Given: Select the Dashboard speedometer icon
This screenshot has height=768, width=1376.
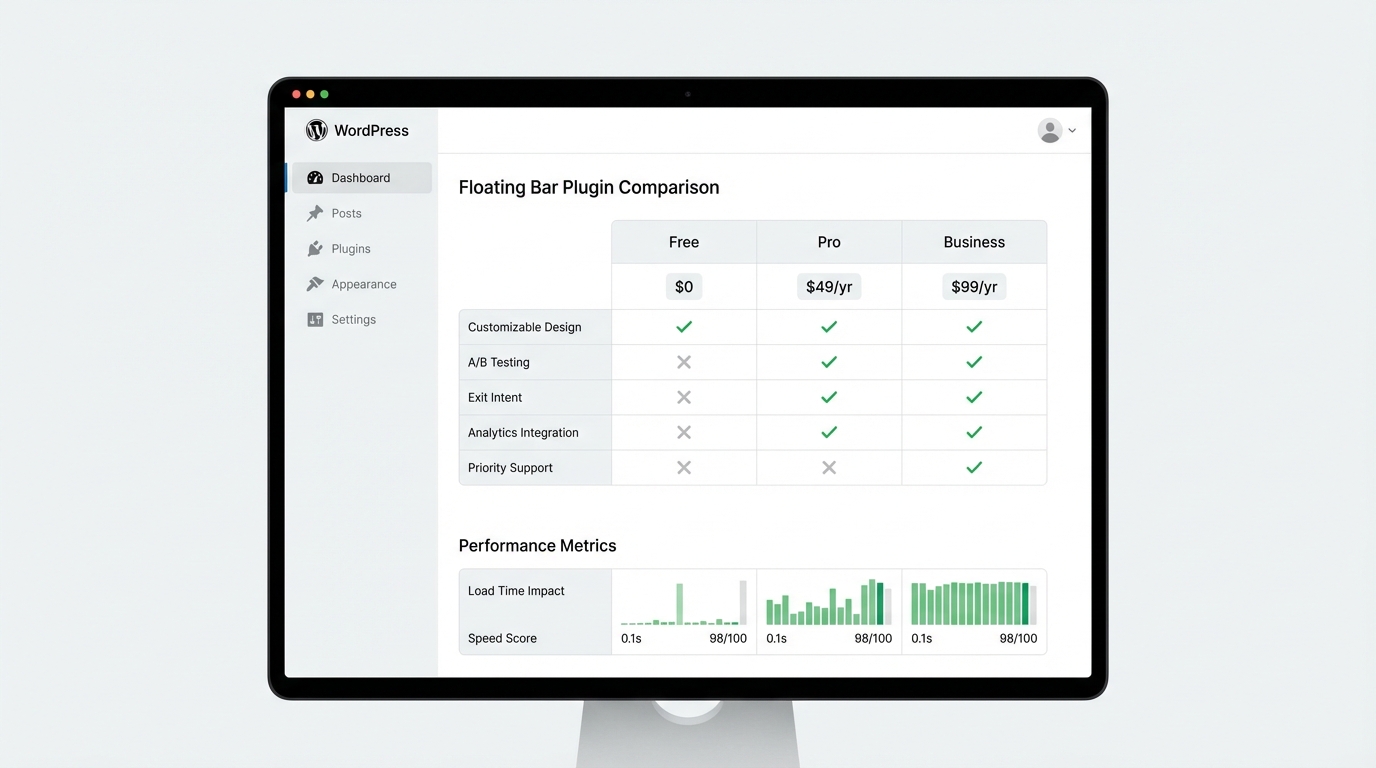Looking at the screenshot, I should tap(313, 177).
